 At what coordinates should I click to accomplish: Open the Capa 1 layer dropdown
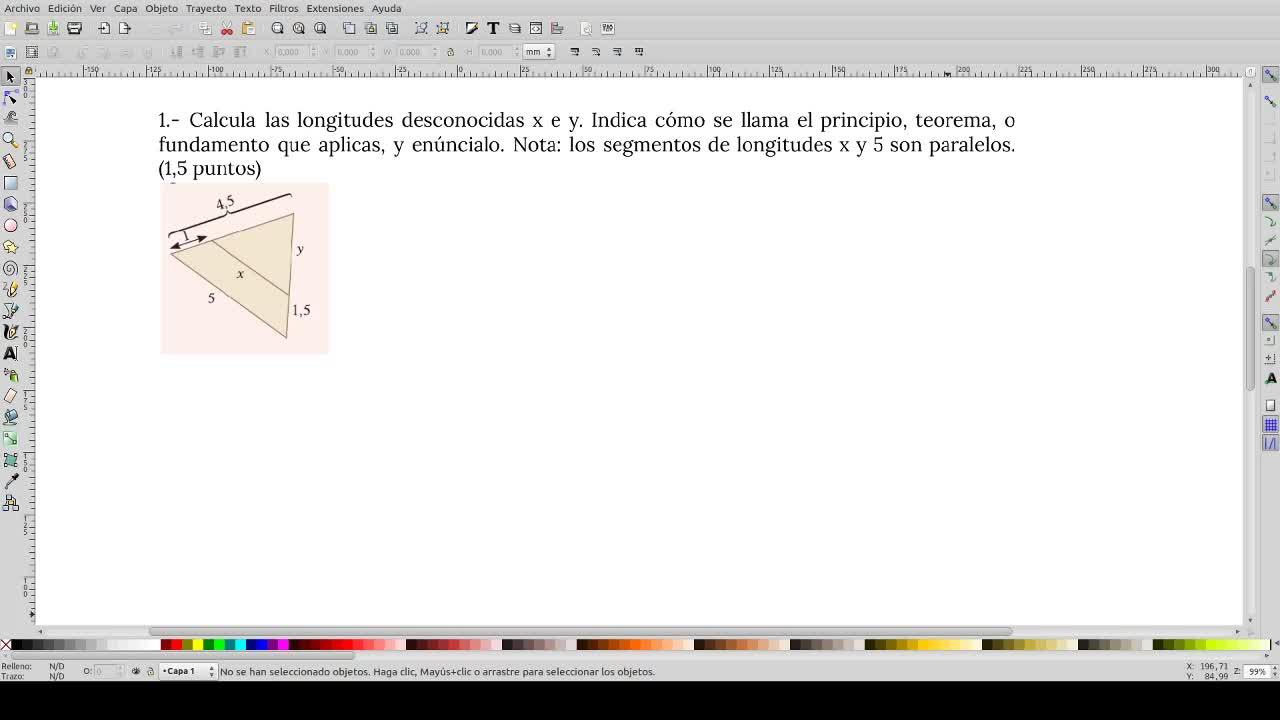coord(189,671)
